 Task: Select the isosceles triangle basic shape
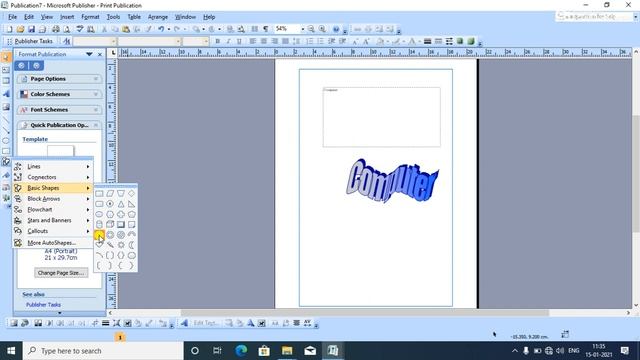pos(121,204)
